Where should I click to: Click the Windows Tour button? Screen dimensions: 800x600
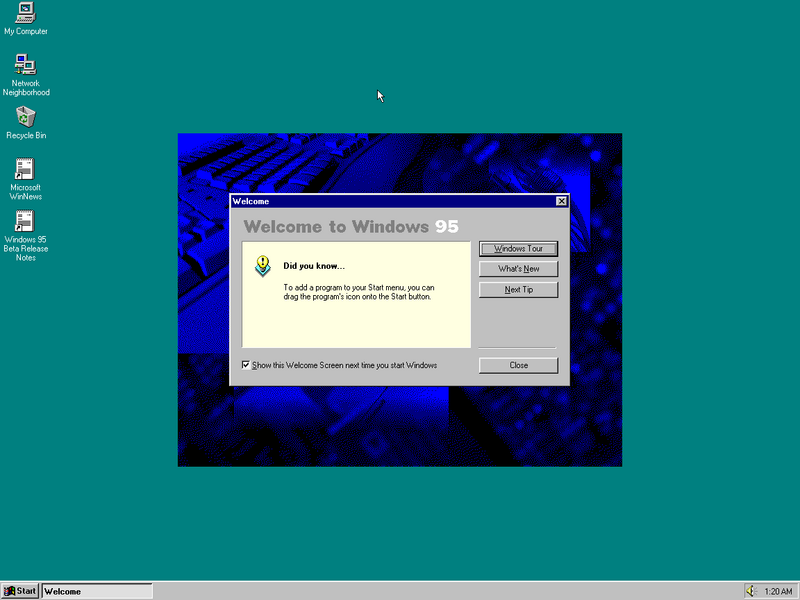tap(518, 248)
